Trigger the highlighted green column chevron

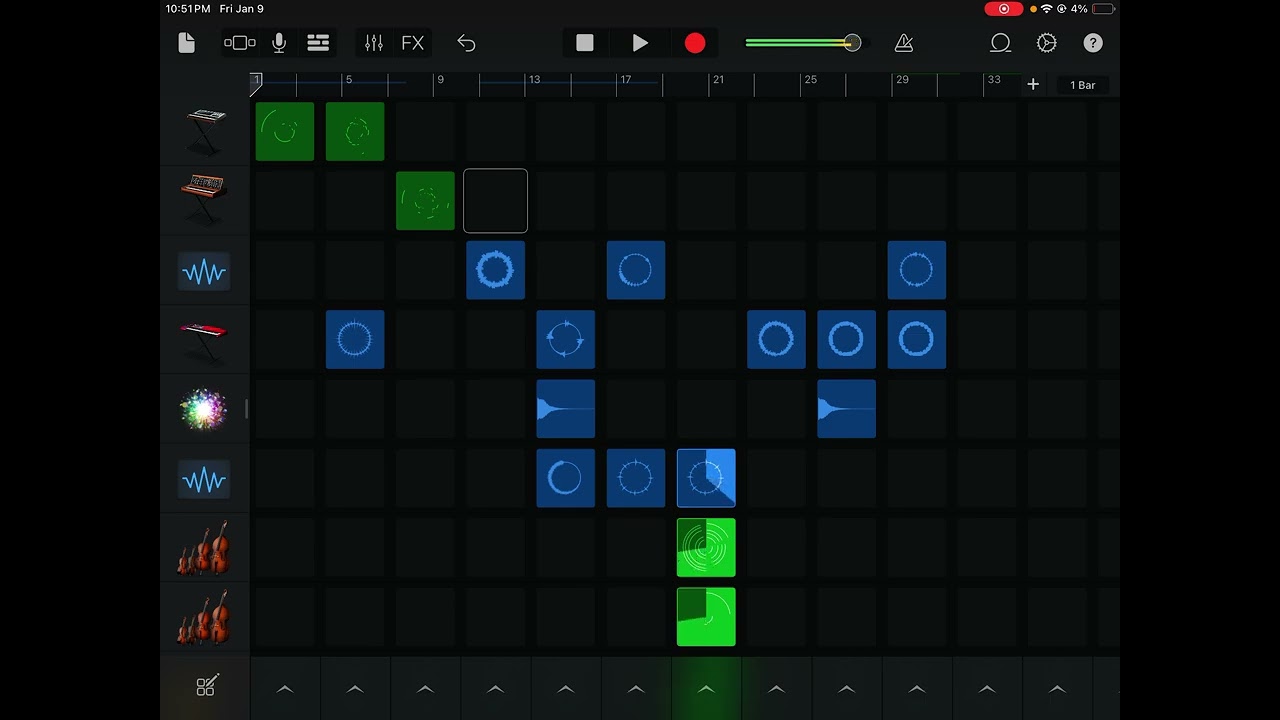click(706, 689)
